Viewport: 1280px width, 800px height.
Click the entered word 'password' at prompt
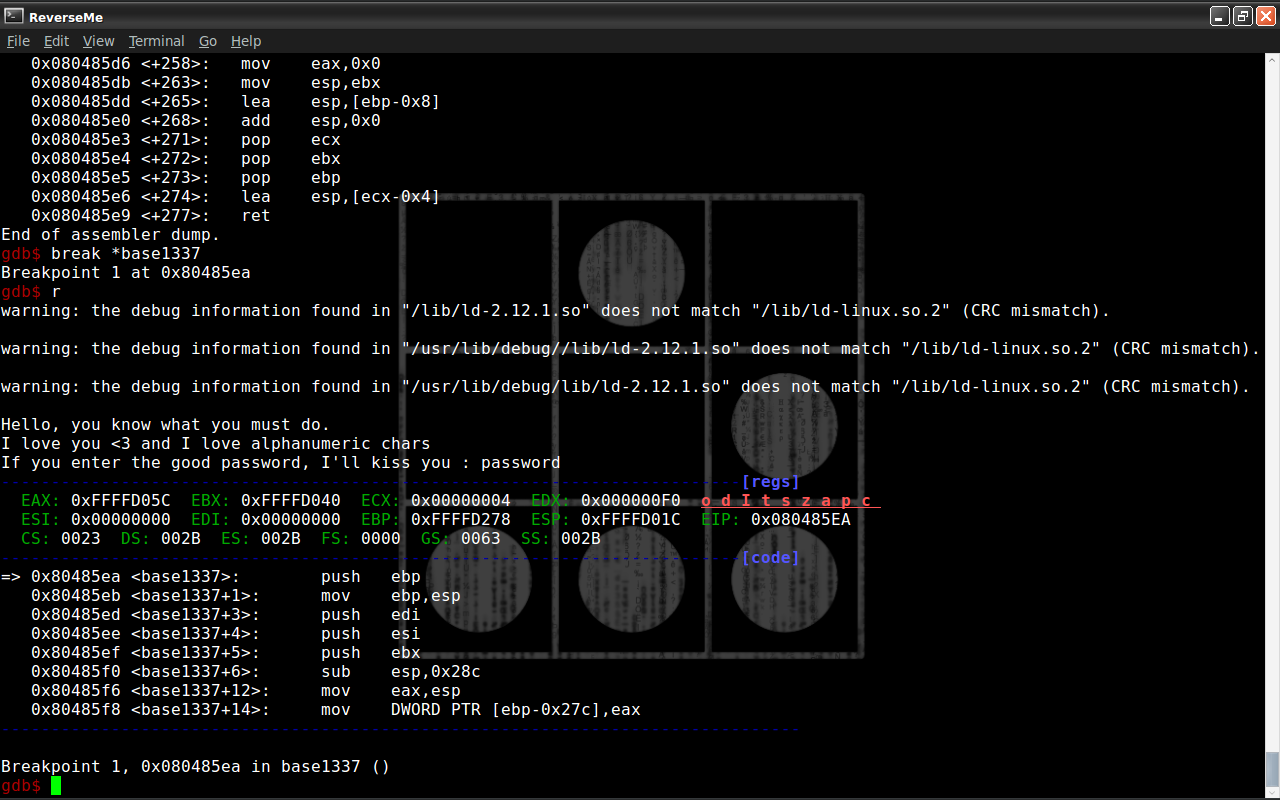pyautogui.click(x=521, y=463)
